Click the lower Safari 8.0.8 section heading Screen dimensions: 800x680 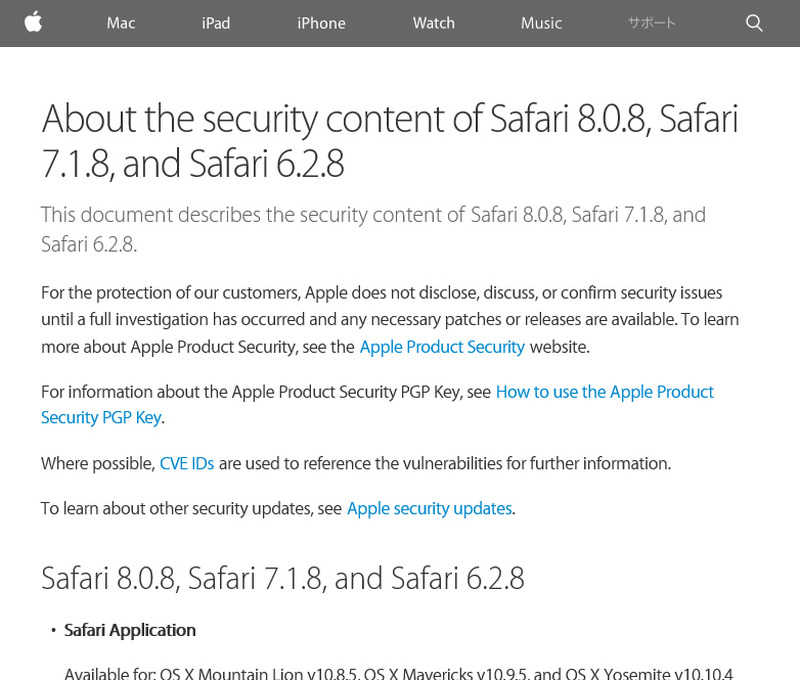283,578
